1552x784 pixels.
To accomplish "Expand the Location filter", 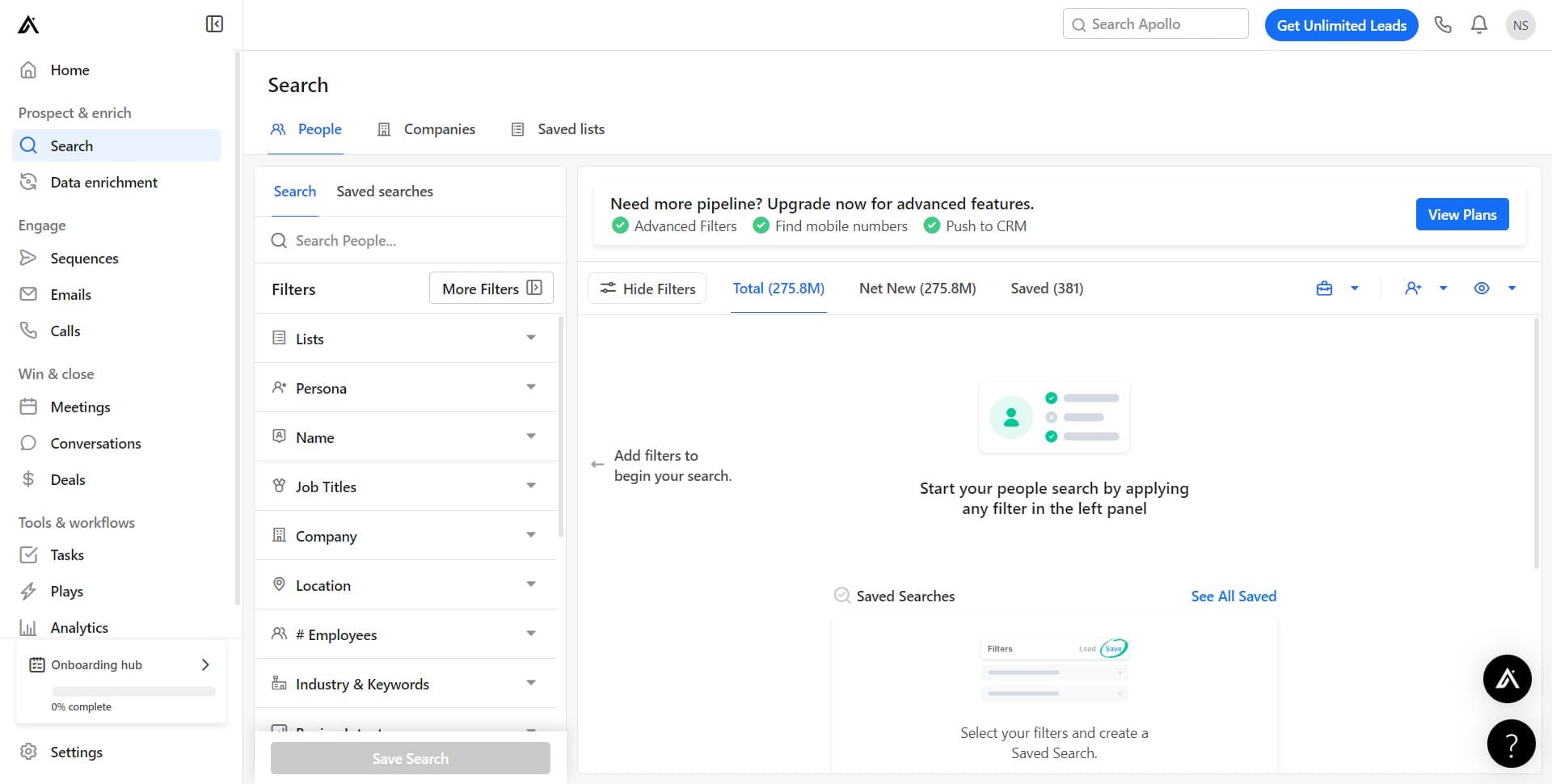I will (406, 585).
